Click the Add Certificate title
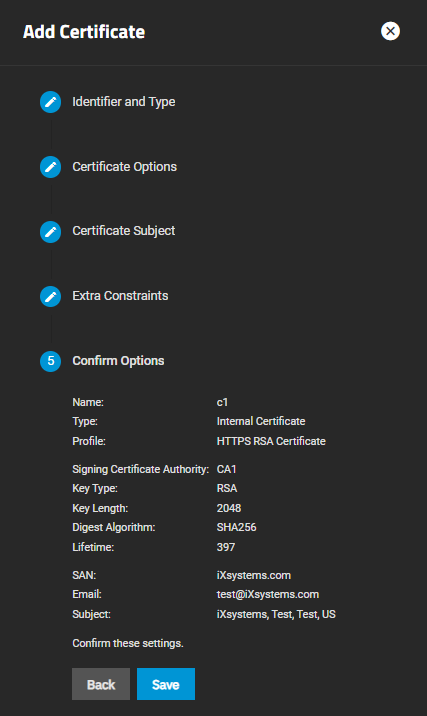 click(x=84, y=32)
